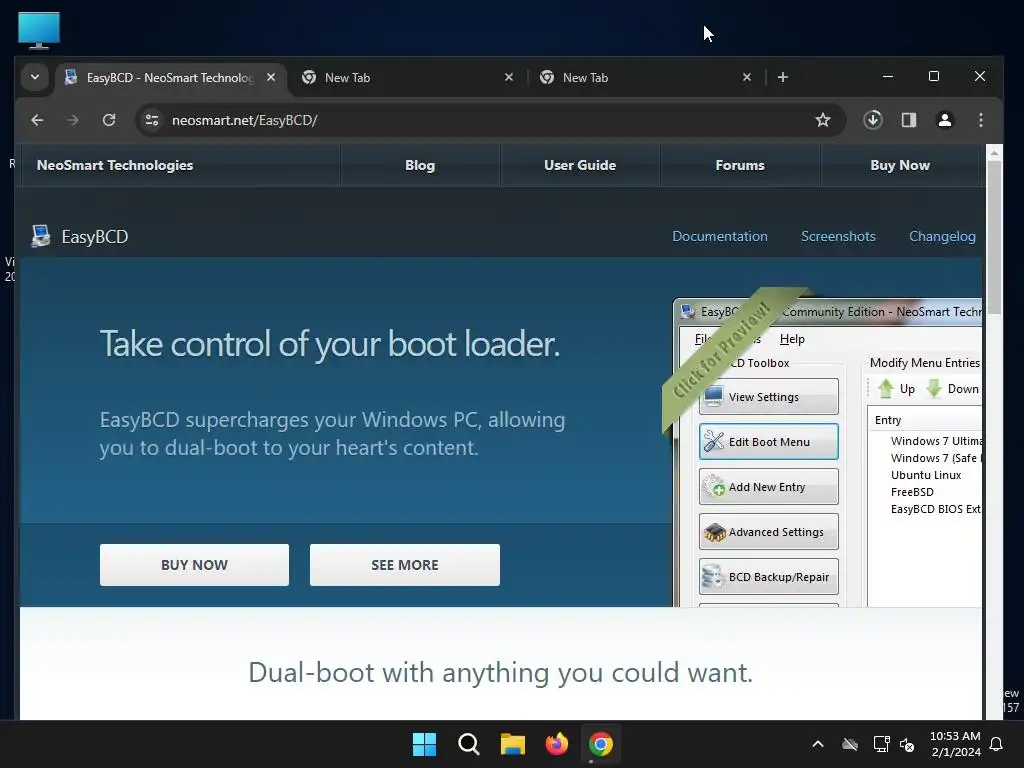
Task: Close the first New Tab
Action: 509,77
